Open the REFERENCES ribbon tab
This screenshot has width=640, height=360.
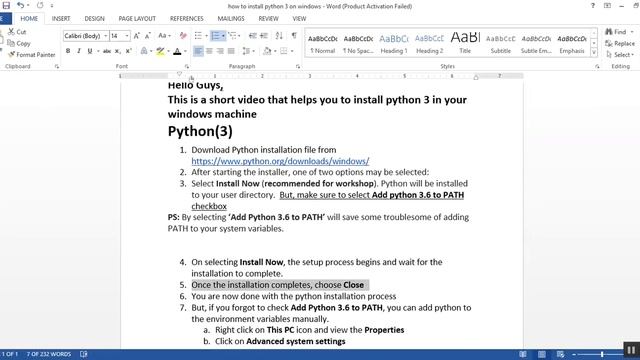point(187,19)
